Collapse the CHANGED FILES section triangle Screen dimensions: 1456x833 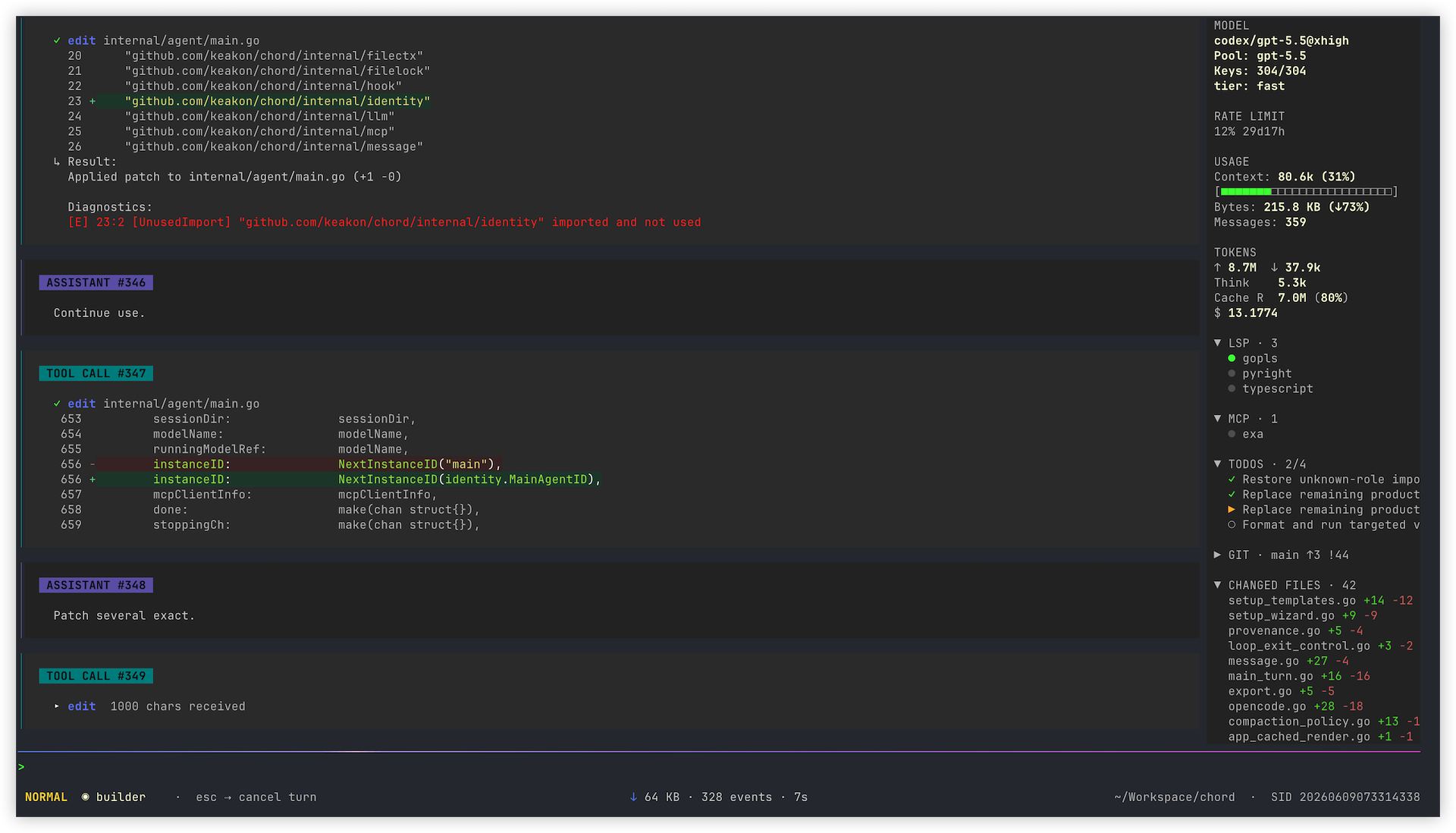(x=1218, y=585)
